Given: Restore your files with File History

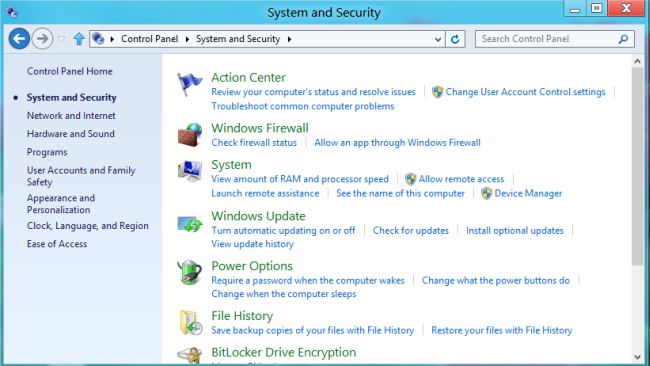Looking at the screenshot, I should [502, 330].
